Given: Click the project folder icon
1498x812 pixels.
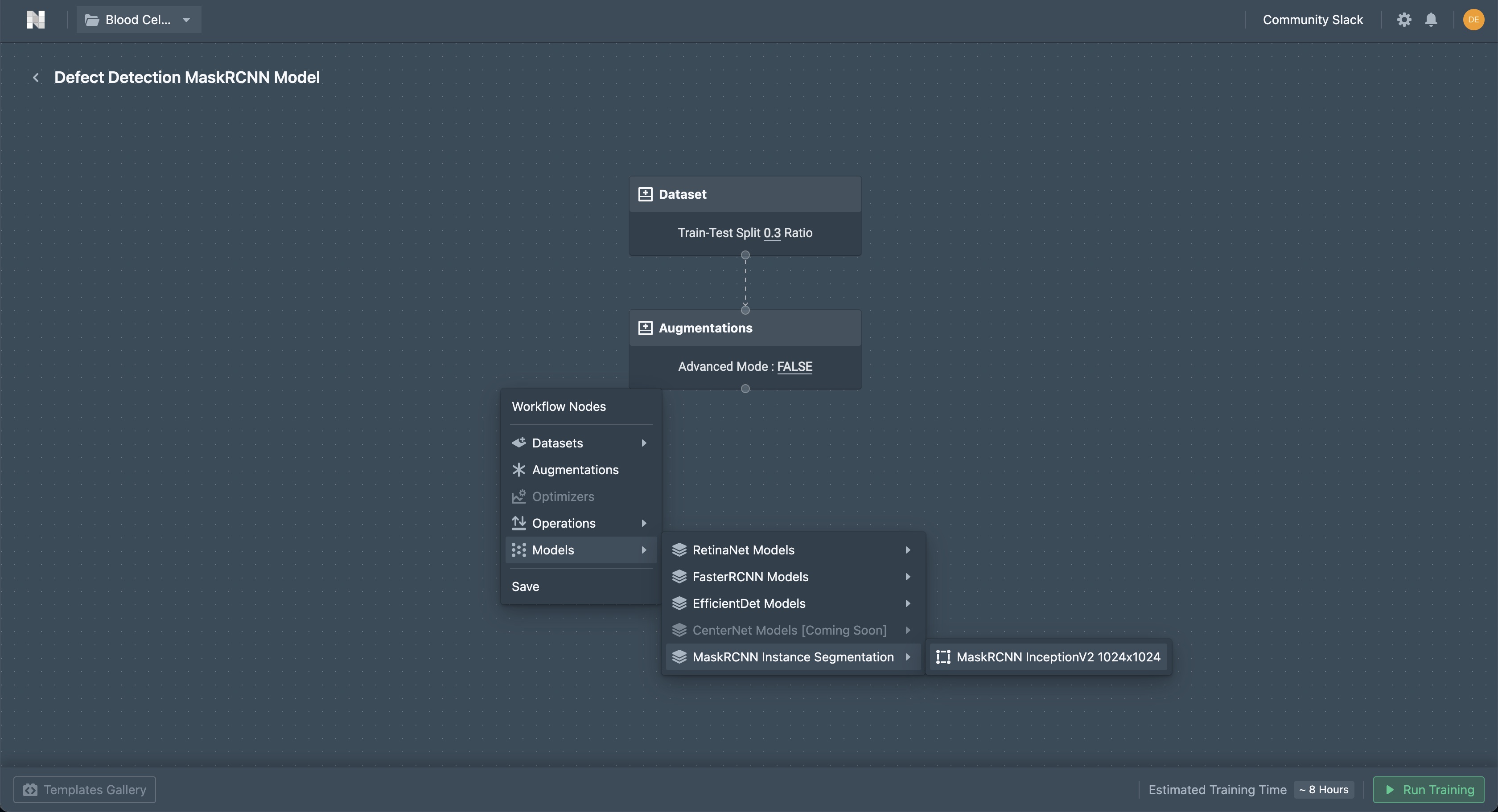Looking at the screenshot, I should 92,21.
